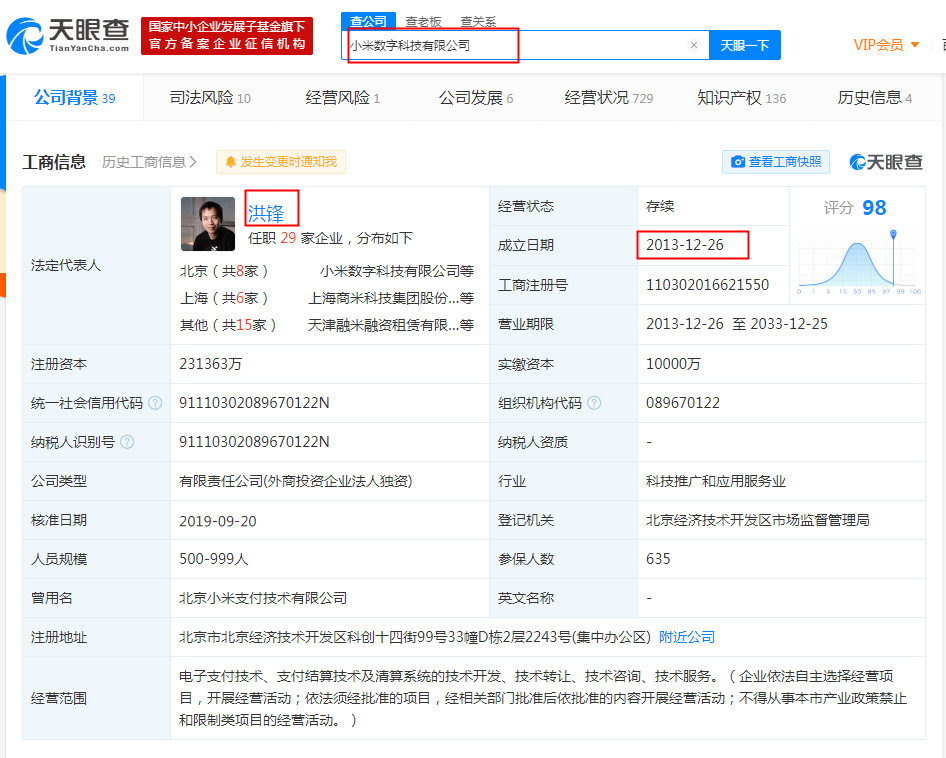946x758 pixels.
Task: Click the 成立日期 value 2013-12-26
Action: click(685, 245)
